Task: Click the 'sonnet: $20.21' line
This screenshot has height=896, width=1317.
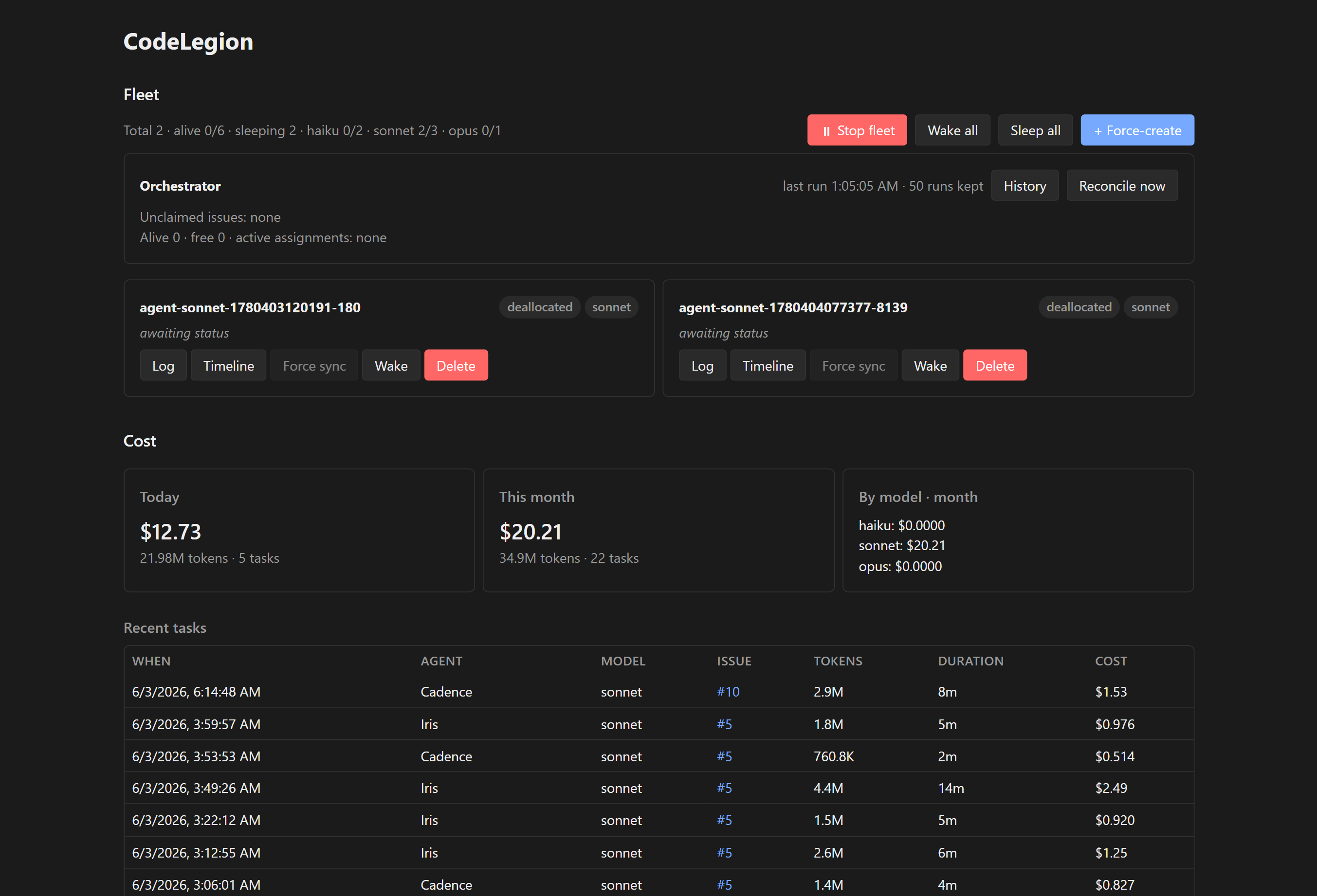Action: (x=902, y=545)
